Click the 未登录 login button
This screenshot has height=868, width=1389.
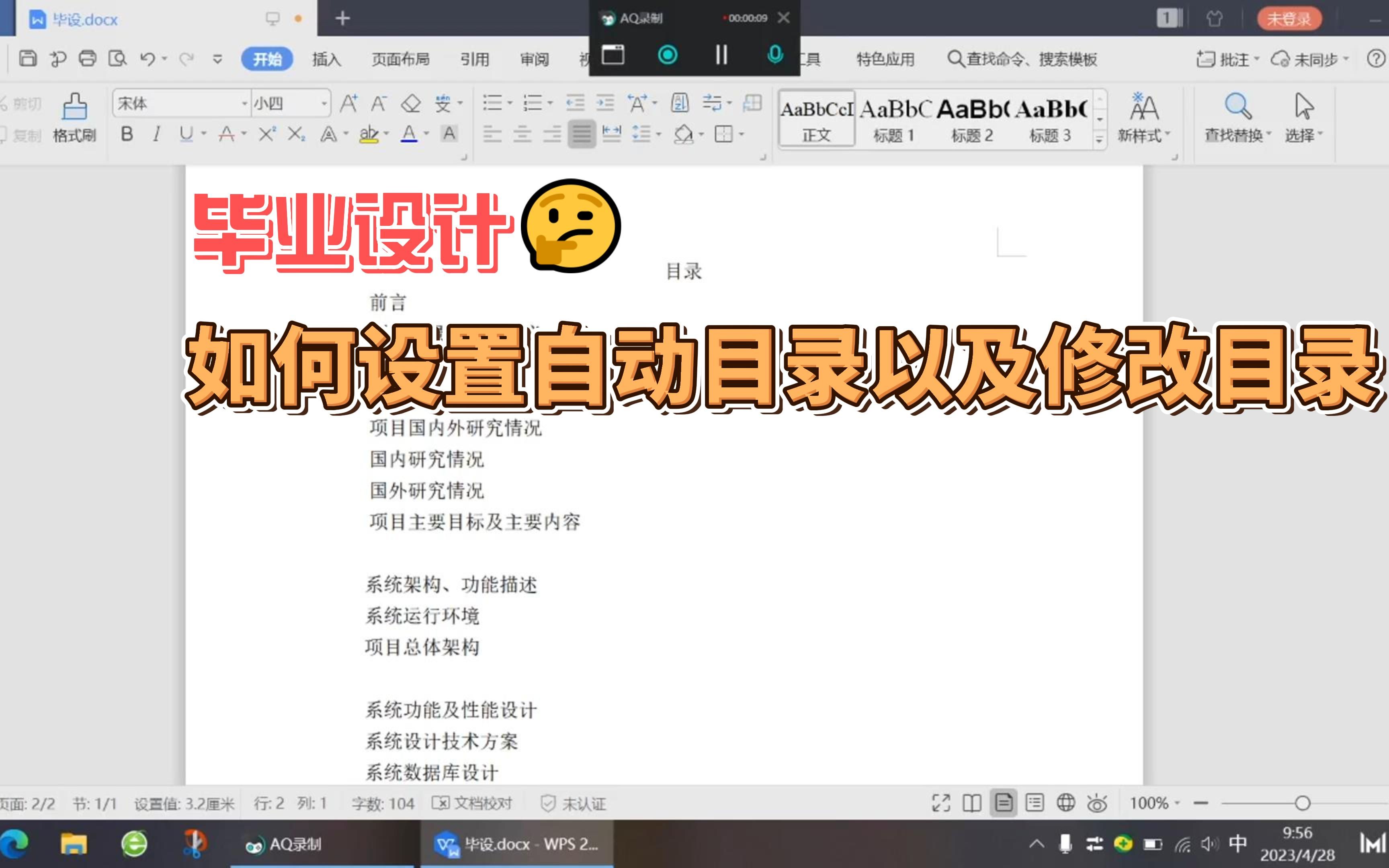click(x=1289, y=19)
